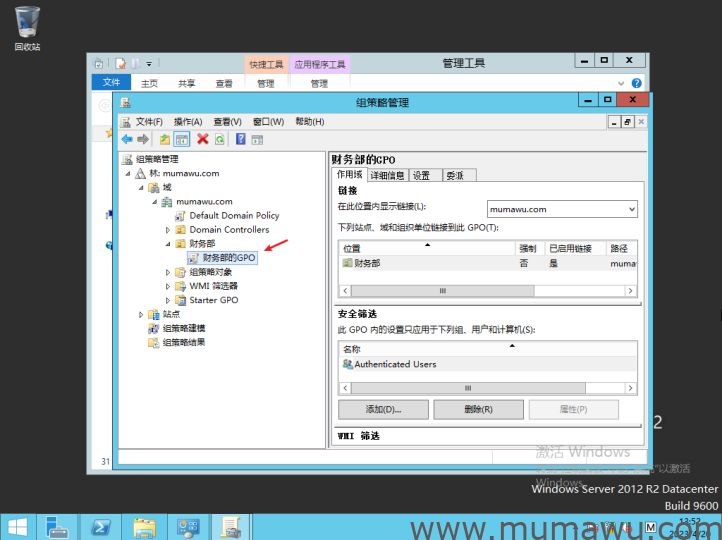Click the 删除(R) button
This screenshot has height=540, width=722.
(477, 409)
